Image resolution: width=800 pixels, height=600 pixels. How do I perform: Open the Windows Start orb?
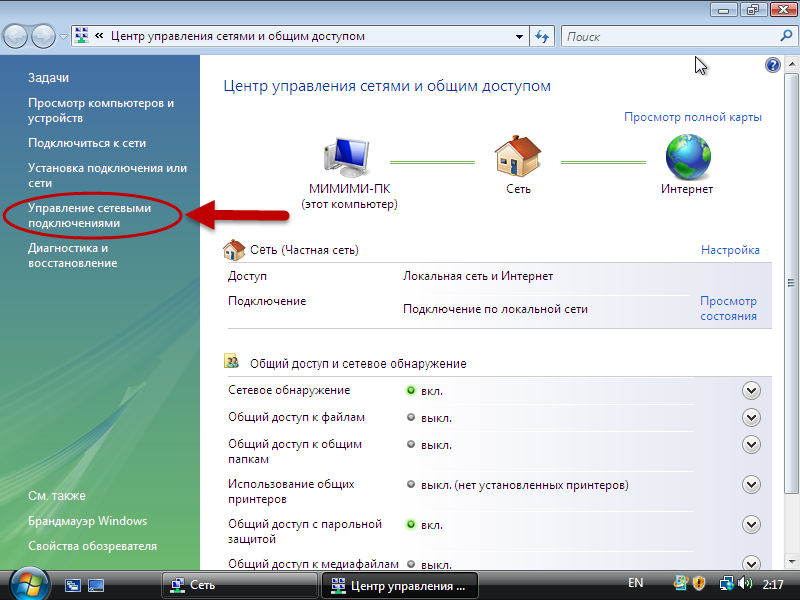pos(30,585)
